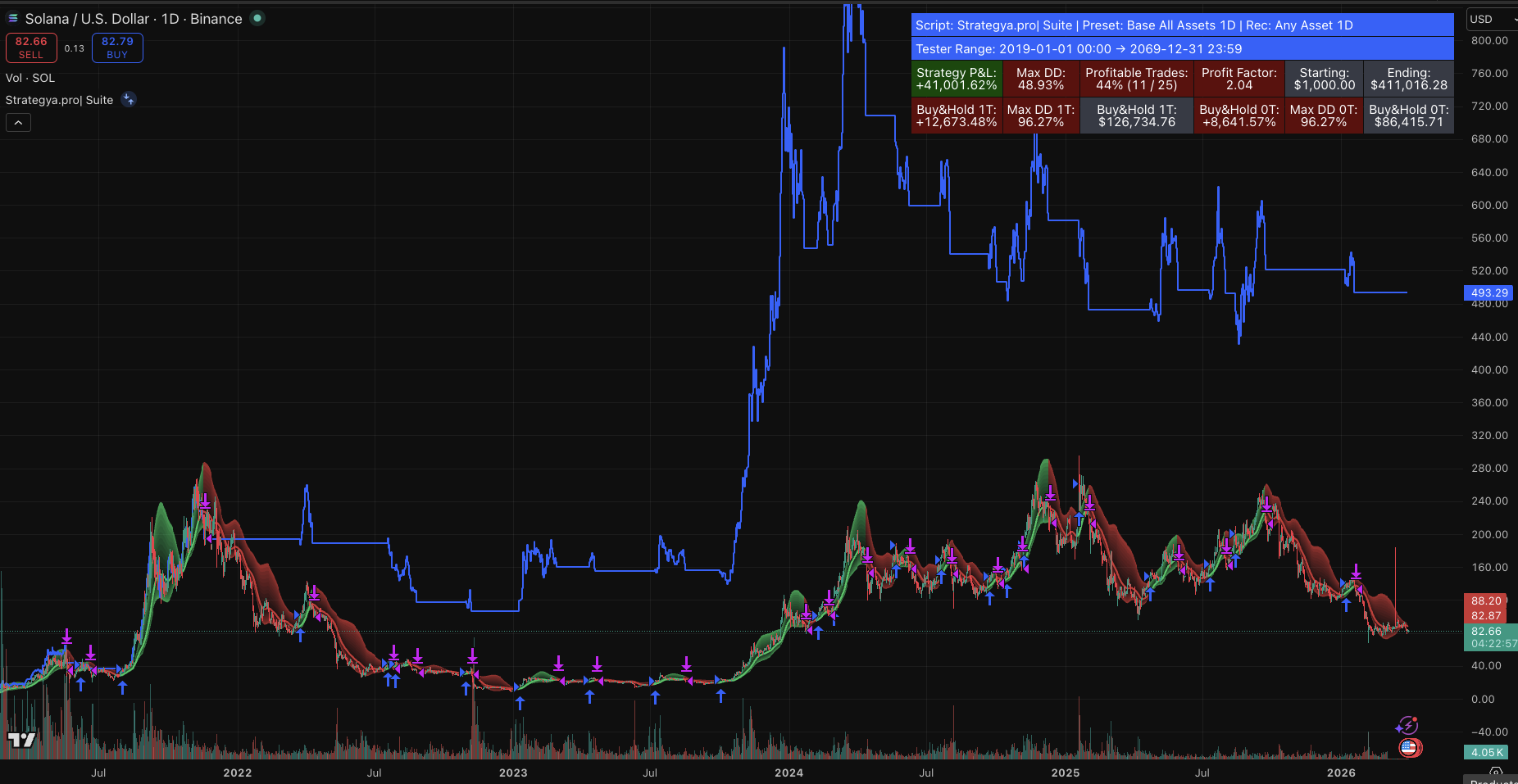Click the Starting $1,000.00 cell
Viewport: 1518px width, 784px height.
1325,79
